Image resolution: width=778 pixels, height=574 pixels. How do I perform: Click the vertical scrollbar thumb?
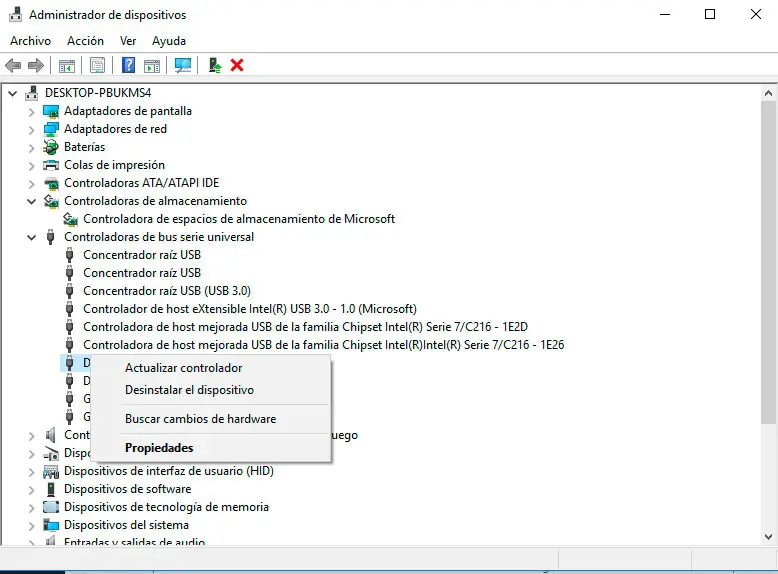pyautogui.click(x=768, y=262)
